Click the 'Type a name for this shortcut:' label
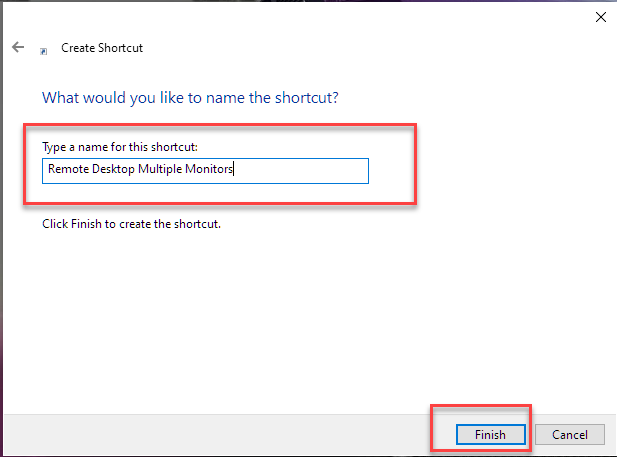The width and height of the screenshot is (617, 457). pos(120,147)
